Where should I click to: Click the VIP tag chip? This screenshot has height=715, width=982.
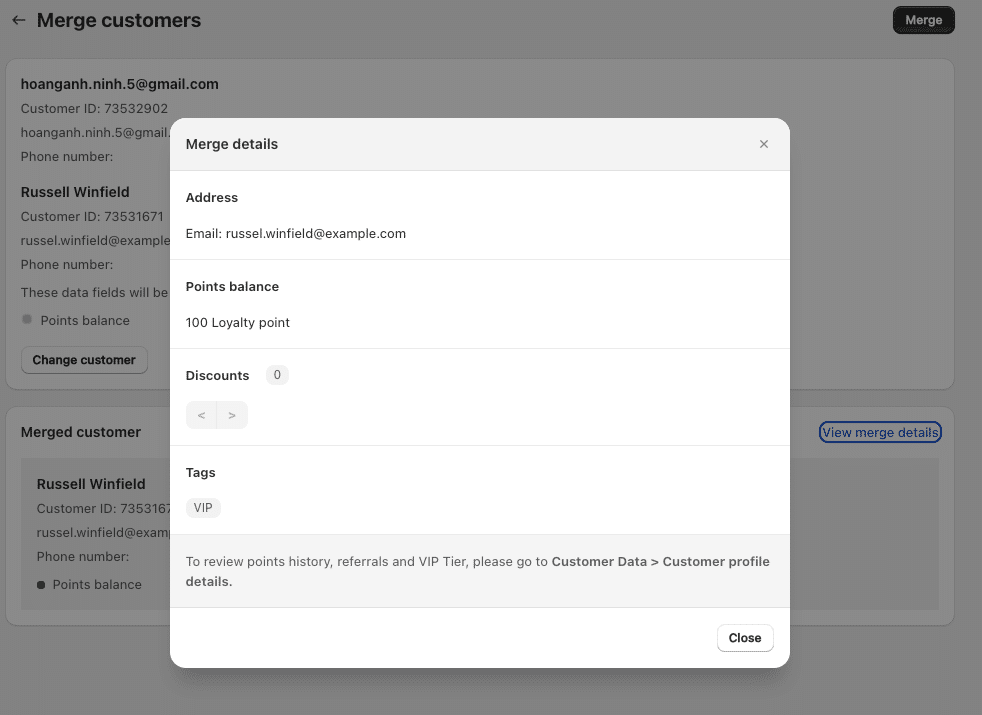tap(203, 508)
